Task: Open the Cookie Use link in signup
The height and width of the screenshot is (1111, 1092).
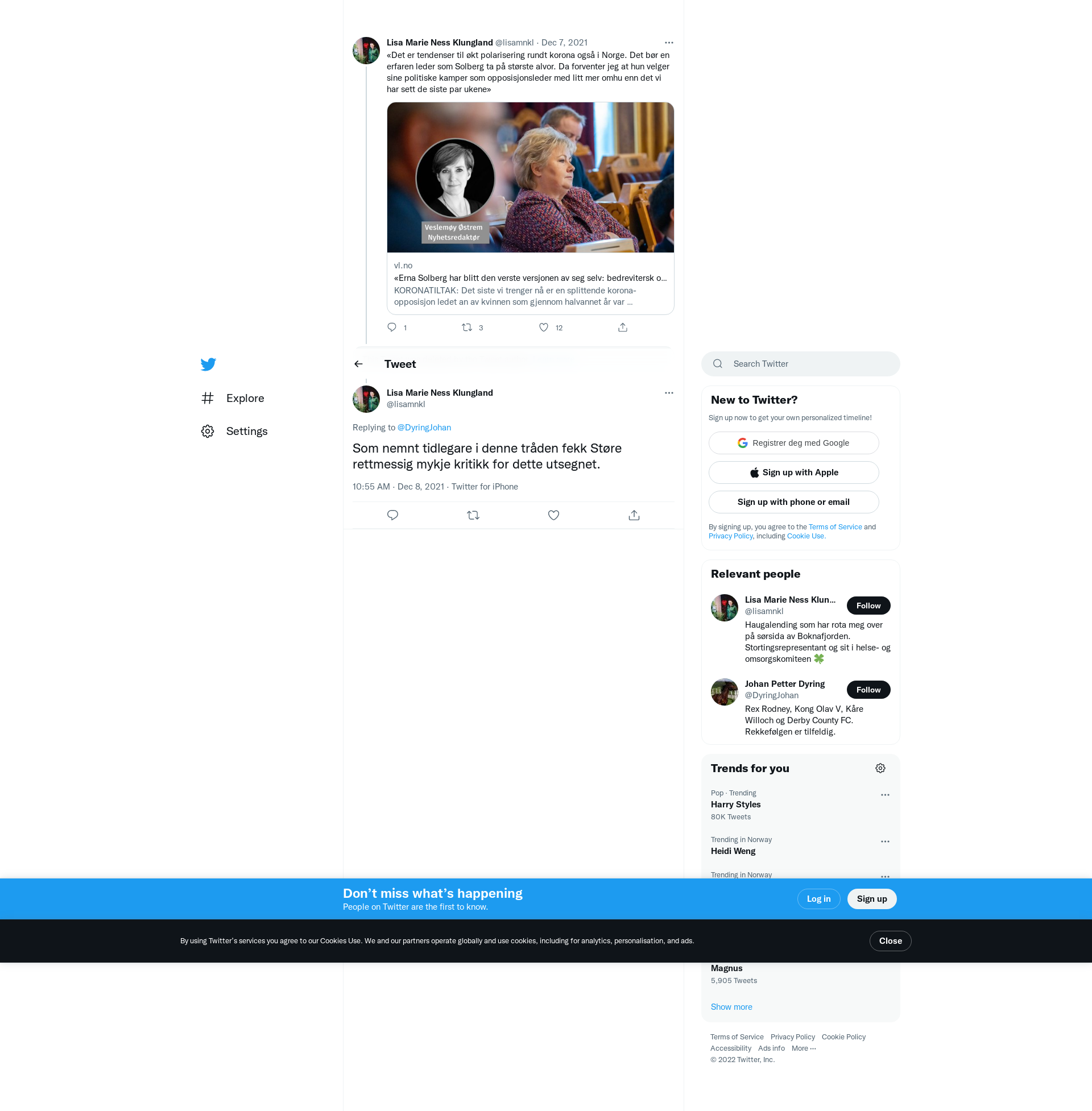Action: coord(806,536)
